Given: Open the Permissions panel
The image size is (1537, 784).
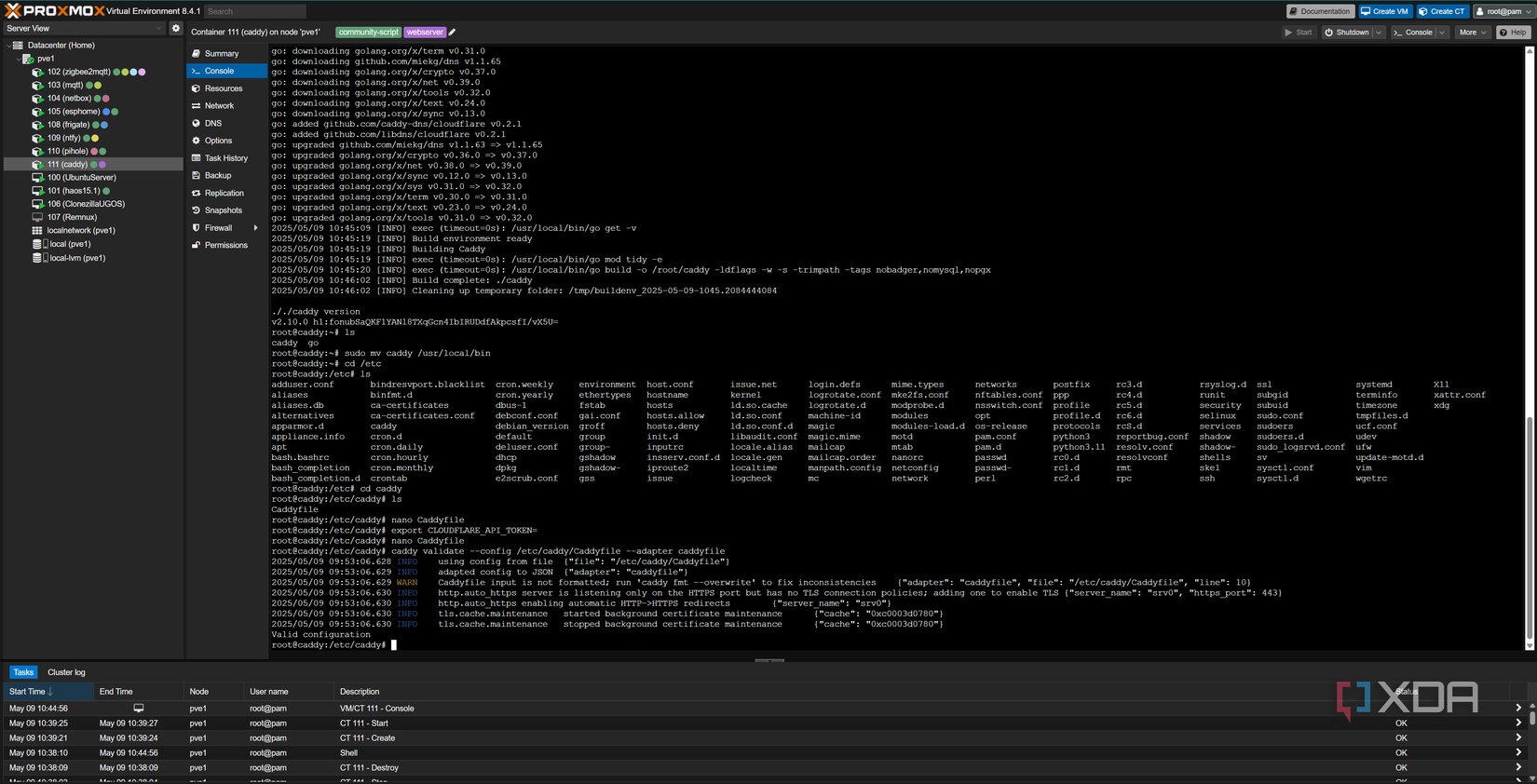Looking at the screenshot, I should click(x=226, y=246).
